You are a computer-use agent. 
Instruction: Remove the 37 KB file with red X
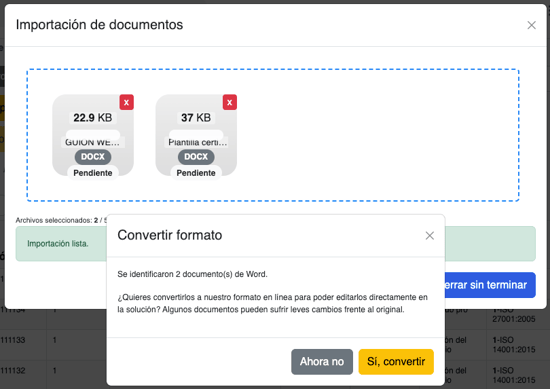[x=230, y=102]
